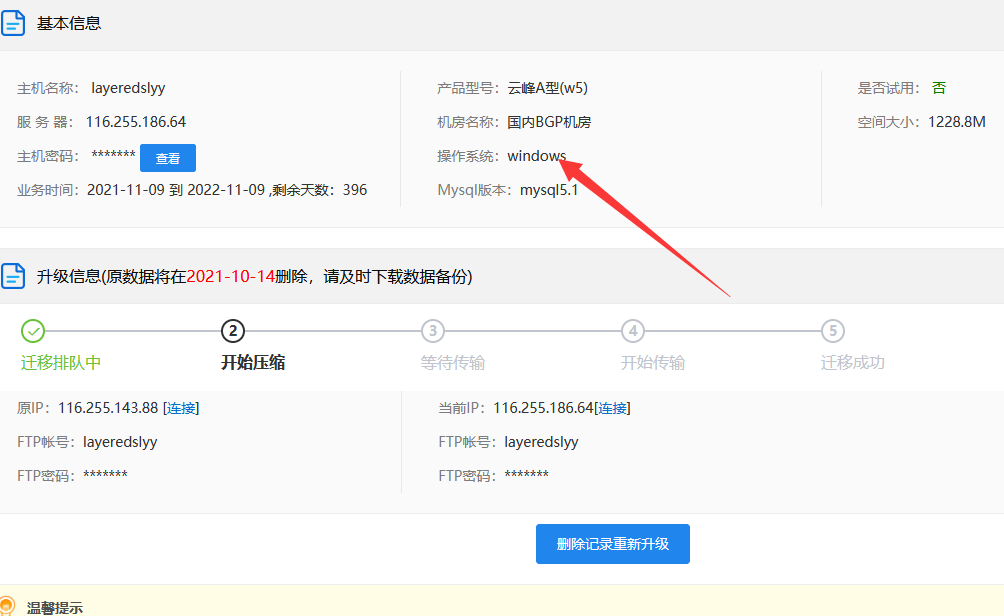Viewport: 1004px width, 616px height.
Task: Click the hostname value layeredslyy
Action: coord(128,88)
